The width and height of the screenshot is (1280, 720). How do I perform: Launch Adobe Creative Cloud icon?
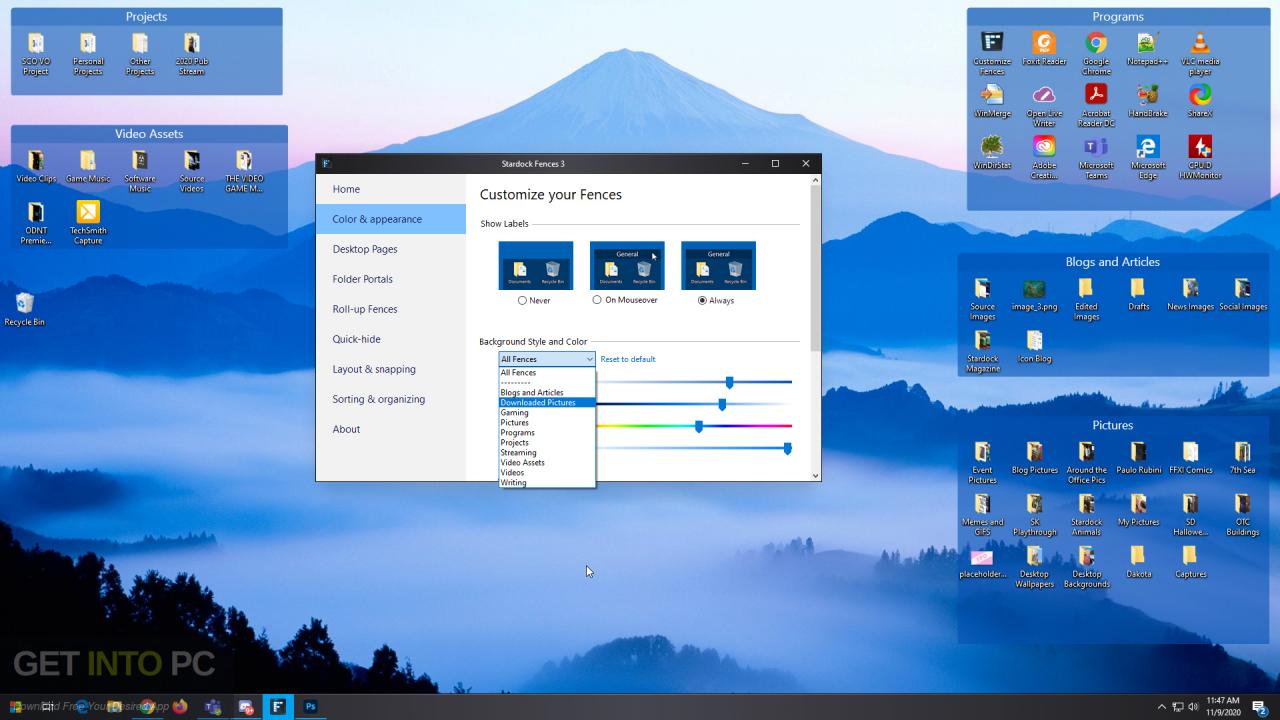pyautogui.click(x=1044, y=146)
